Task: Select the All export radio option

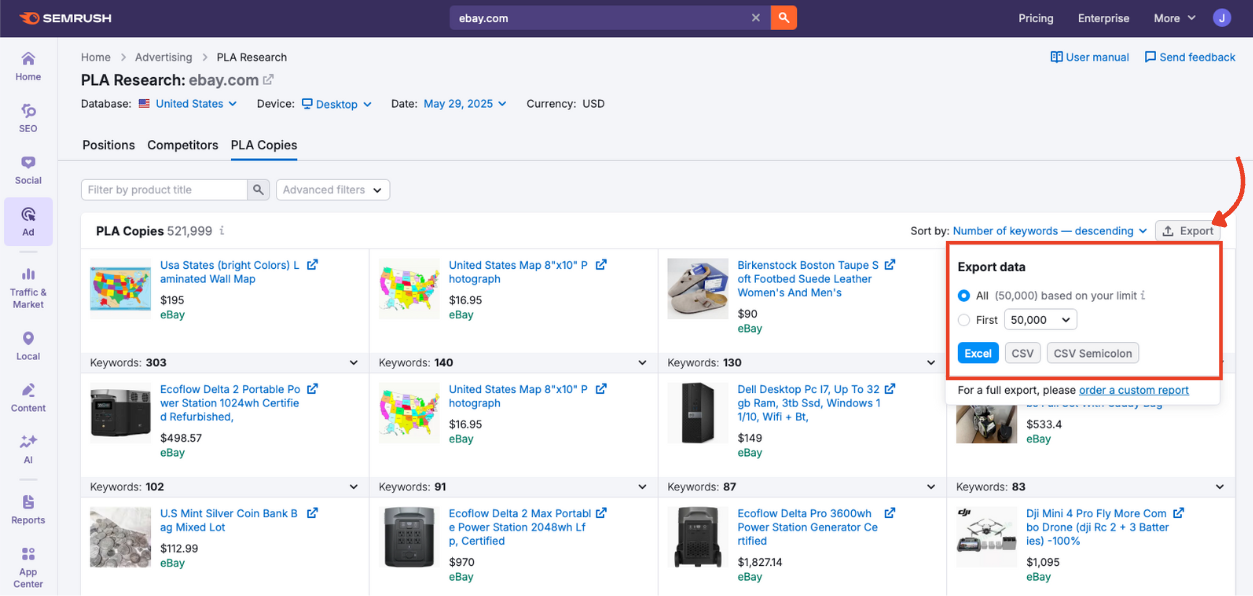Action: click(964, 296)
